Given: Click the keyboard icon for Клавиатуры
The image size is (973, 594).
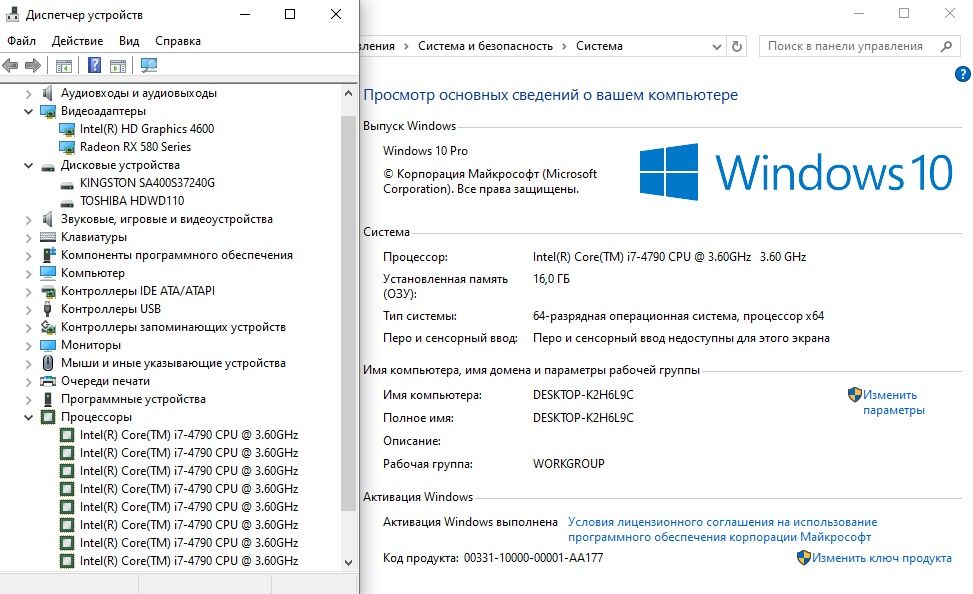Looking at the screenshot, I should tap(48, 237).
